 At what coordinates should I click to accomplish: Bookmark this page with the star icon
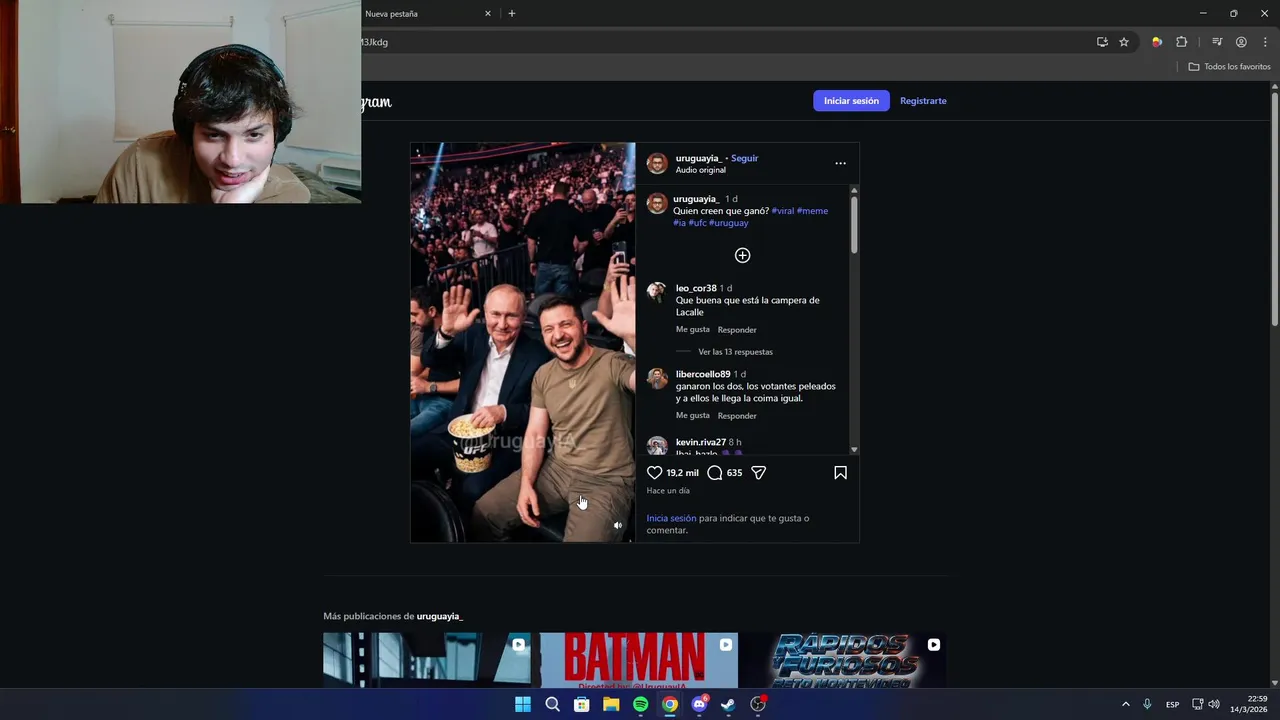[1124, 42]
